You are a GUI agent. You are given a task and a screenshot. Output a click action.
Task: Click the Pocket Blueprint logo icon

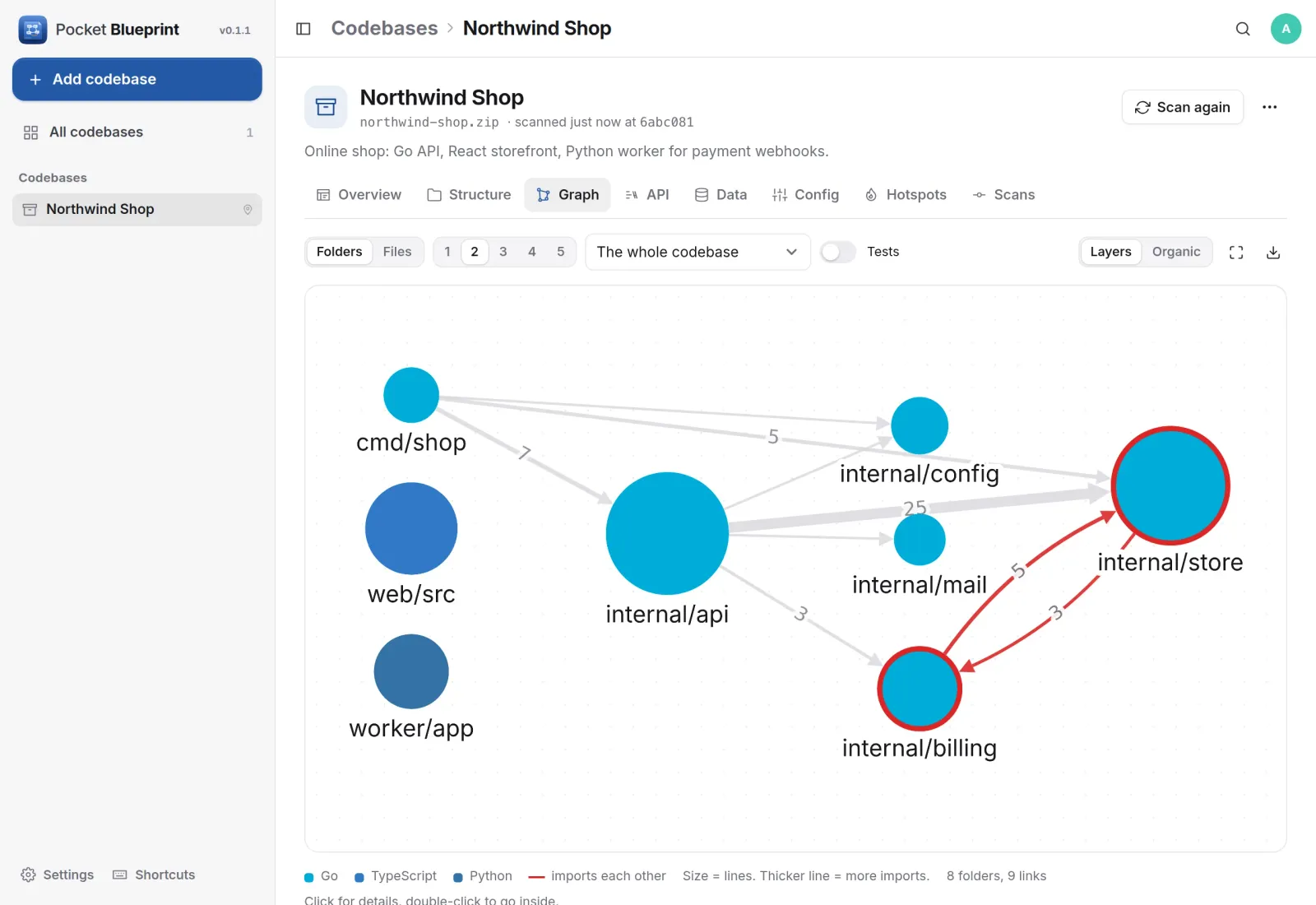33,30
